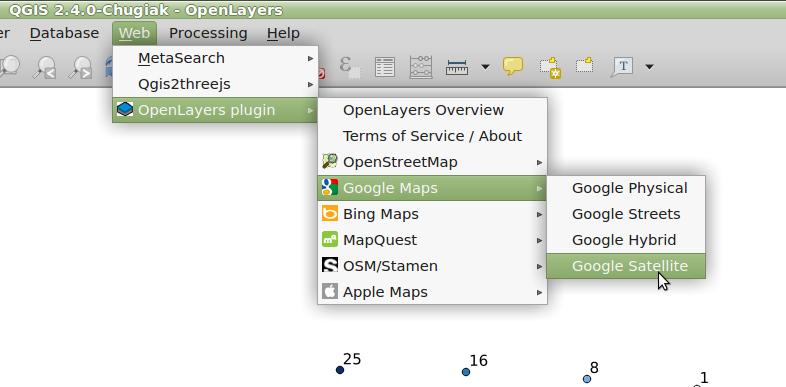This screenshot has height=387, width=786.
Task: Select the text annotation tool
Action: 622,67
